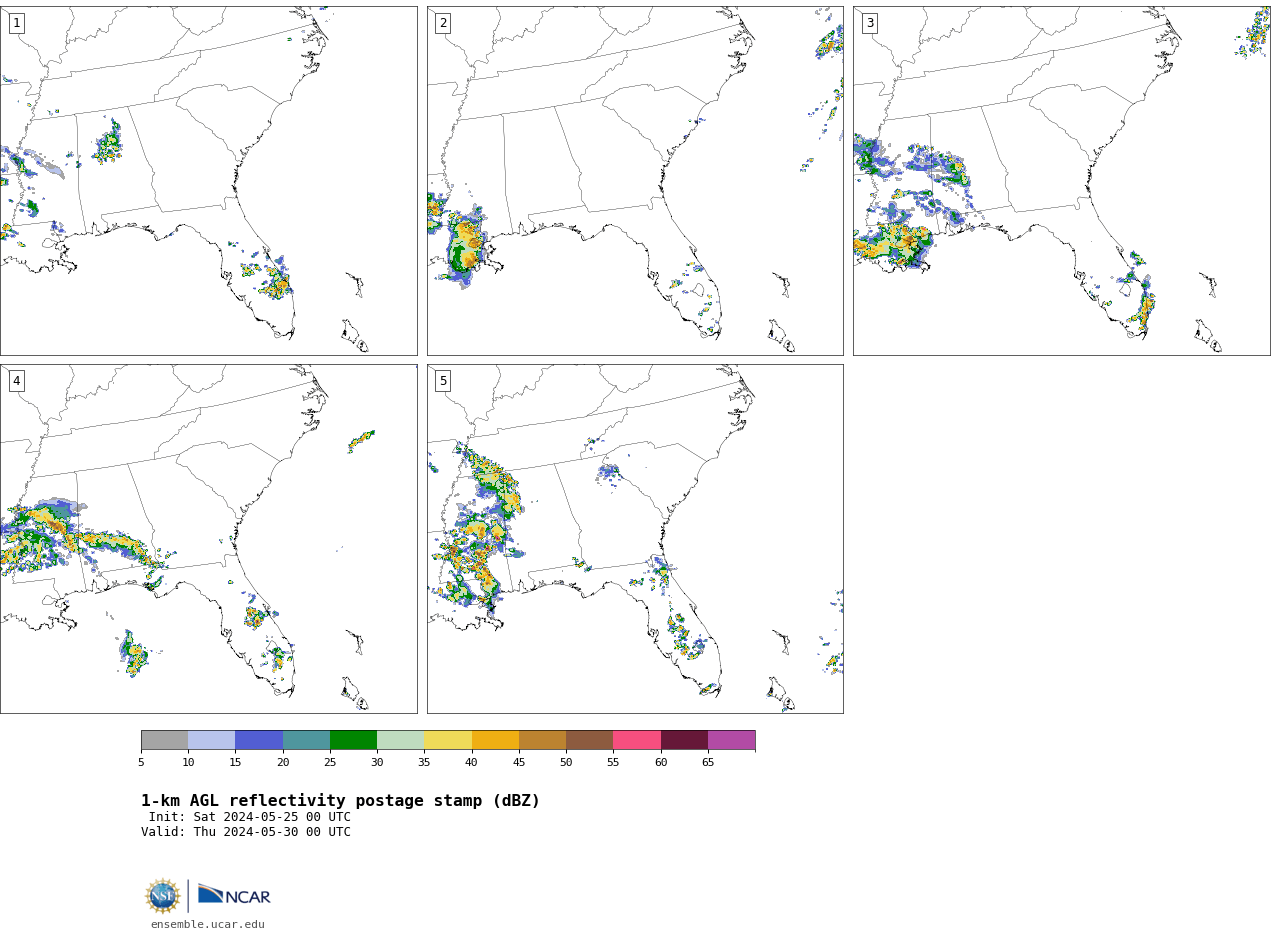The image size is (1280, 936).
Task: Click the pale green 30-35 dBZ swatch
Action: tap(400, 740)
